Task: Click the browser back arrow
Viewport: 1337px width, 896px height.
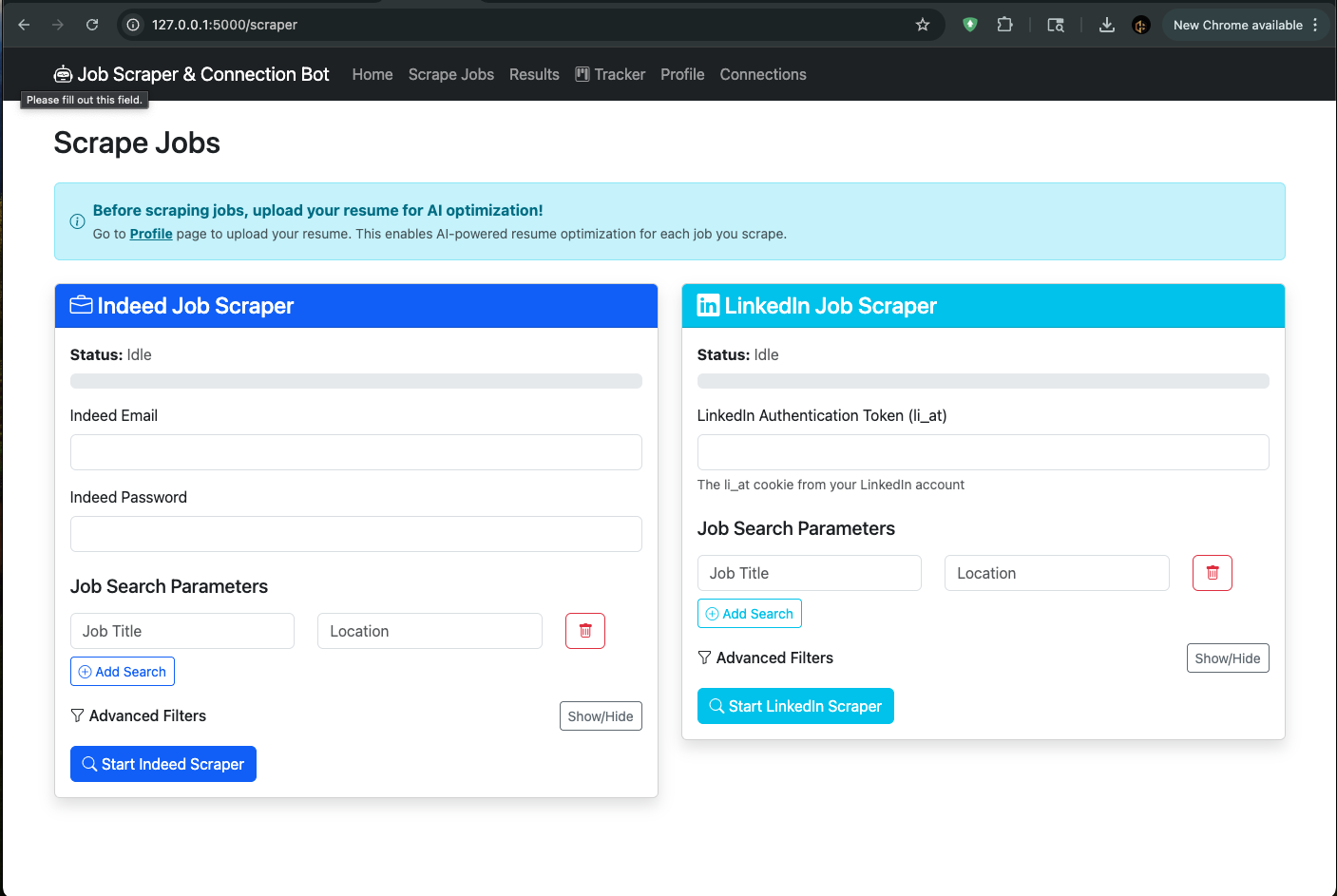Action: click(24, 25)
